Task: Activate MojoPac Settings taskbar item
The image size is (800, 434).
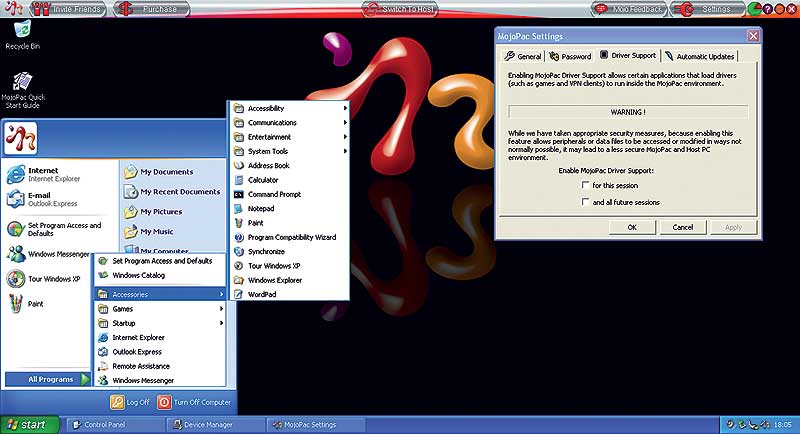Action: click(x=317, y=424)
